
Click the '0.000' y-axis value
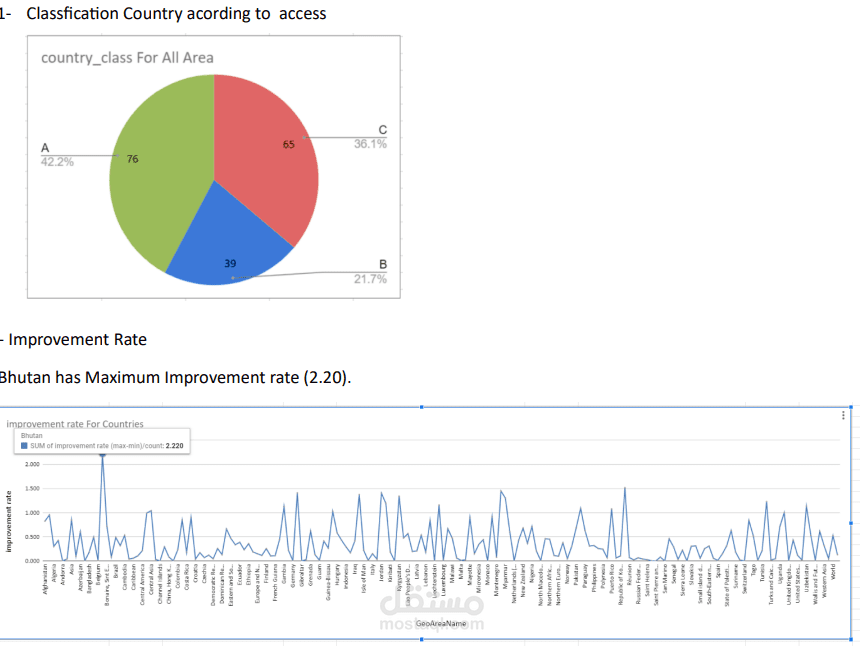pos(33,561)
